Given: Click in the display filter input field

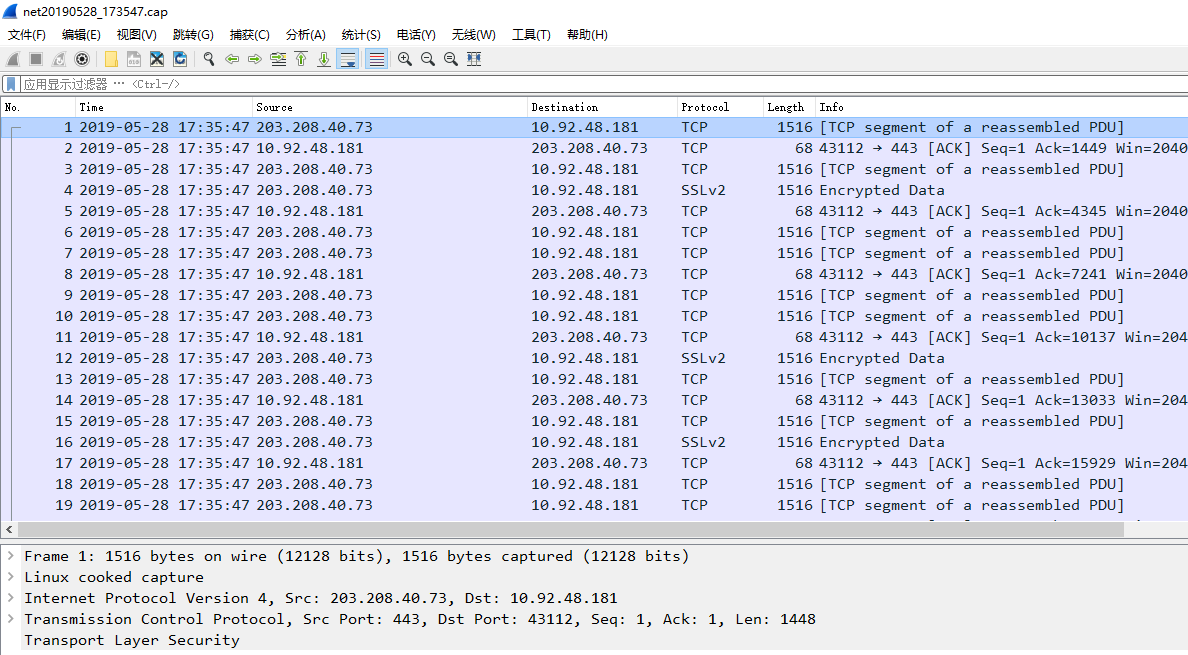Looking at the screenshot, I should [603, 84].
